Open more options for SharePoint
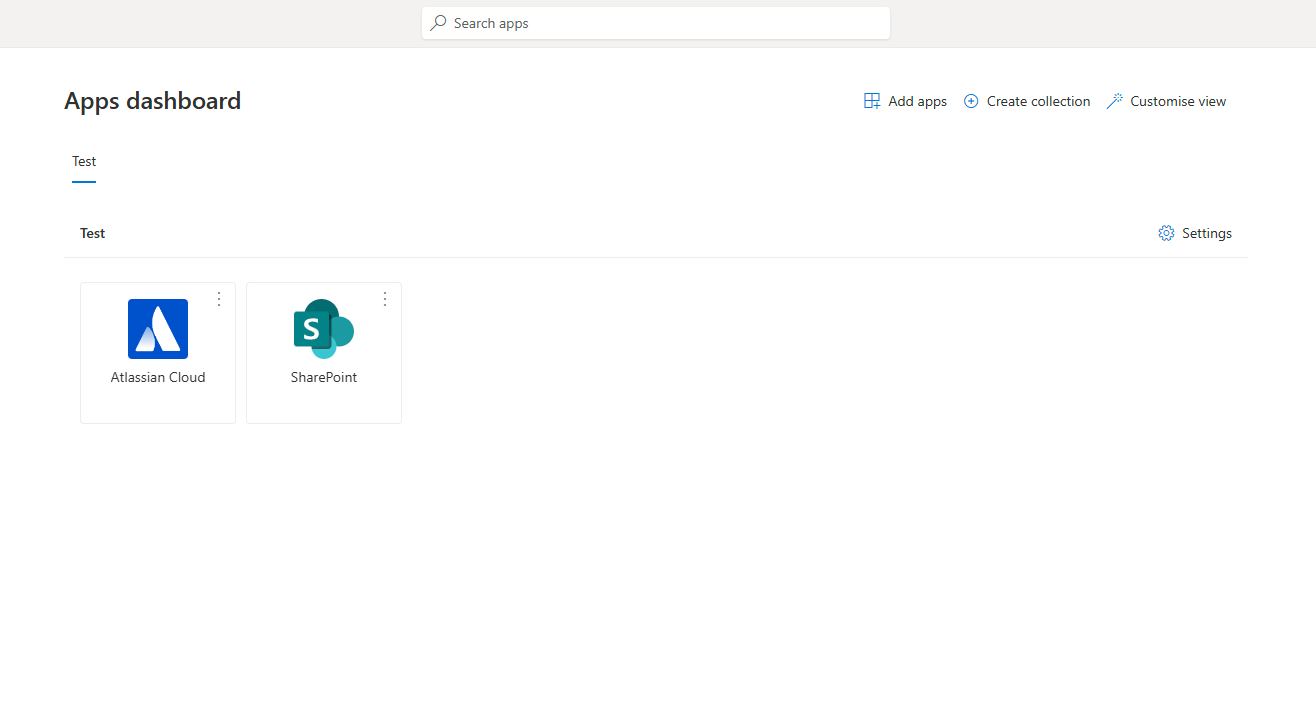Viewport: 1316px width, 703px height. tap(385, 299)
